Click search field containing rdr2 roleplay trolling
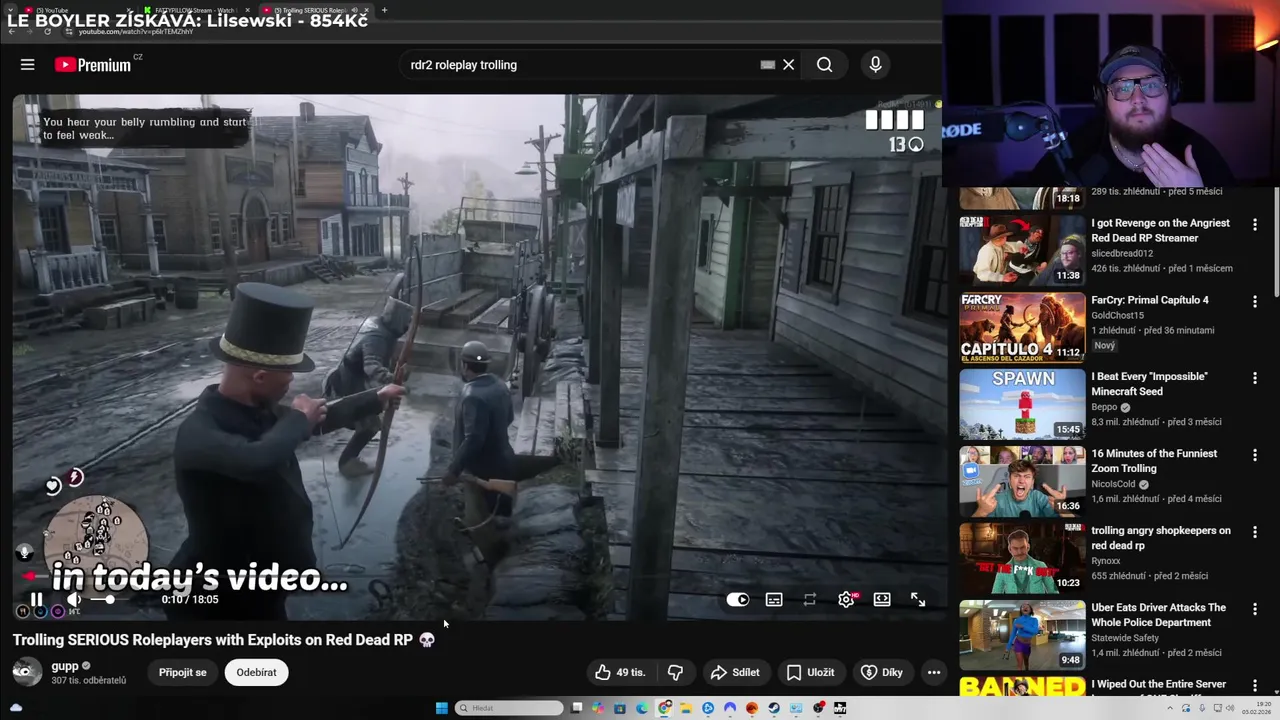This screenshot has width=1280, height=720. [x=580, y=65]
